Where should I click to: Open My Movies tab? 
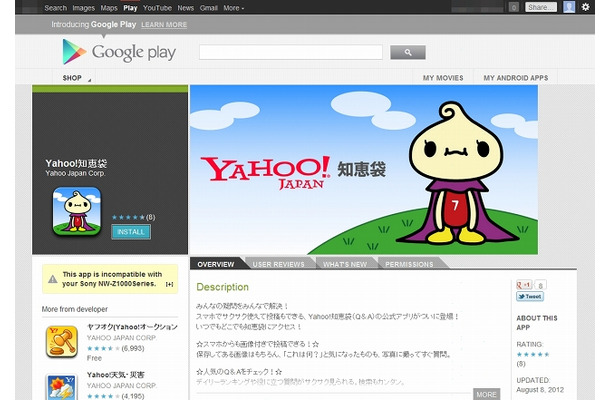tap(443, 78)
